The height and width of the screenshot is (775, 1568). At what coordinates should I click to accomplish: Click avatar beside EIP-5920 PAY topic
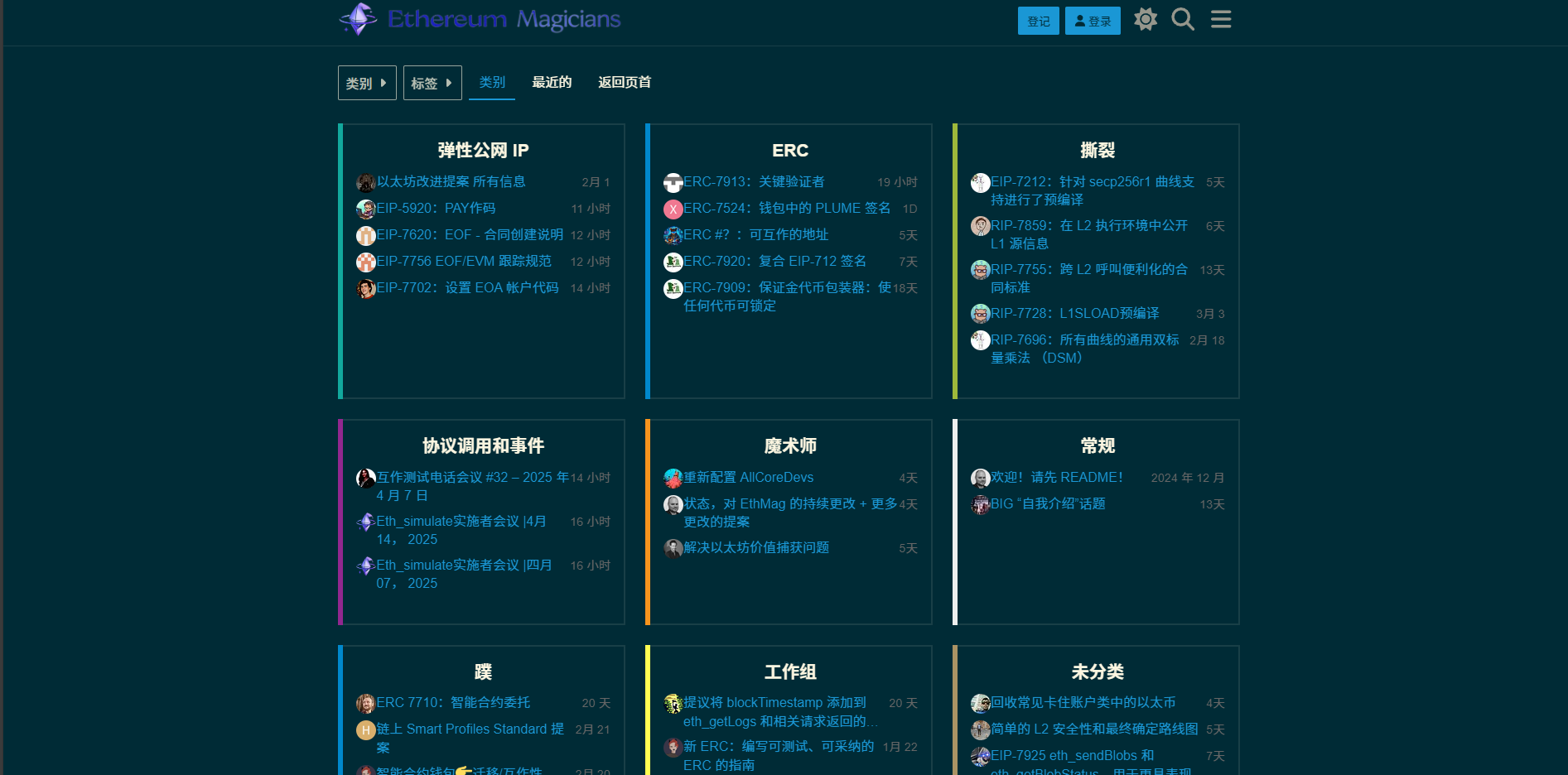click(365, 209)
